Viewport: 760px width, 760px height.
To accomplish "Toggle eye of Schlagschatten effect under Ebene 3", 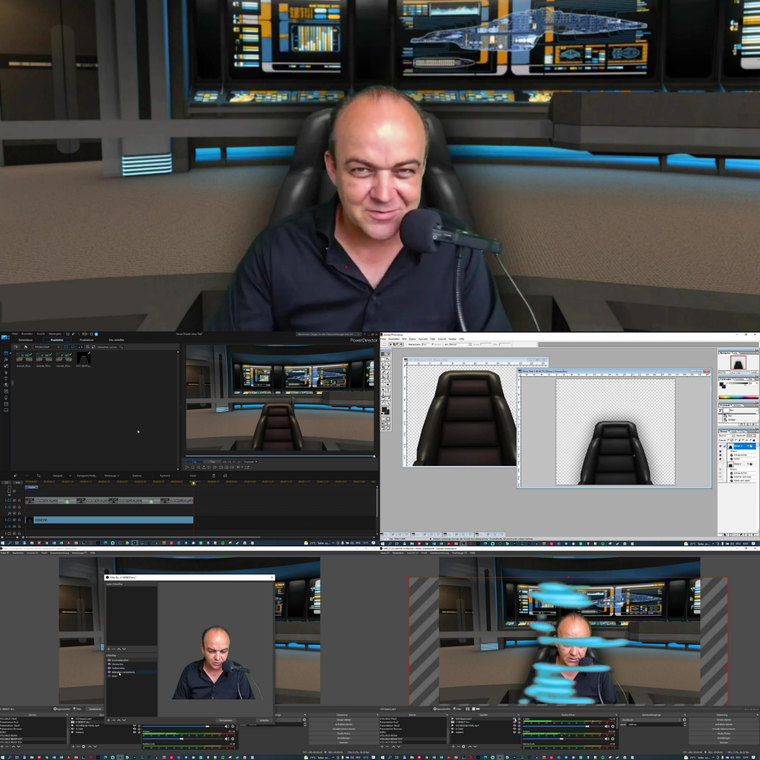I will 720,455.
